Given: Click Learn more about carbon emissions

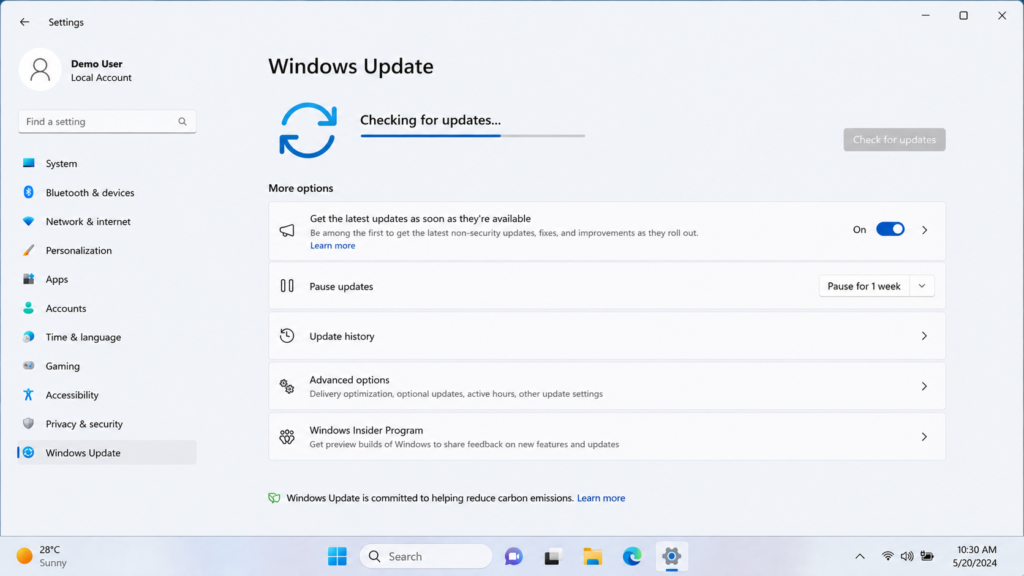Looking at the screenshot, I should tap(601, 498).
